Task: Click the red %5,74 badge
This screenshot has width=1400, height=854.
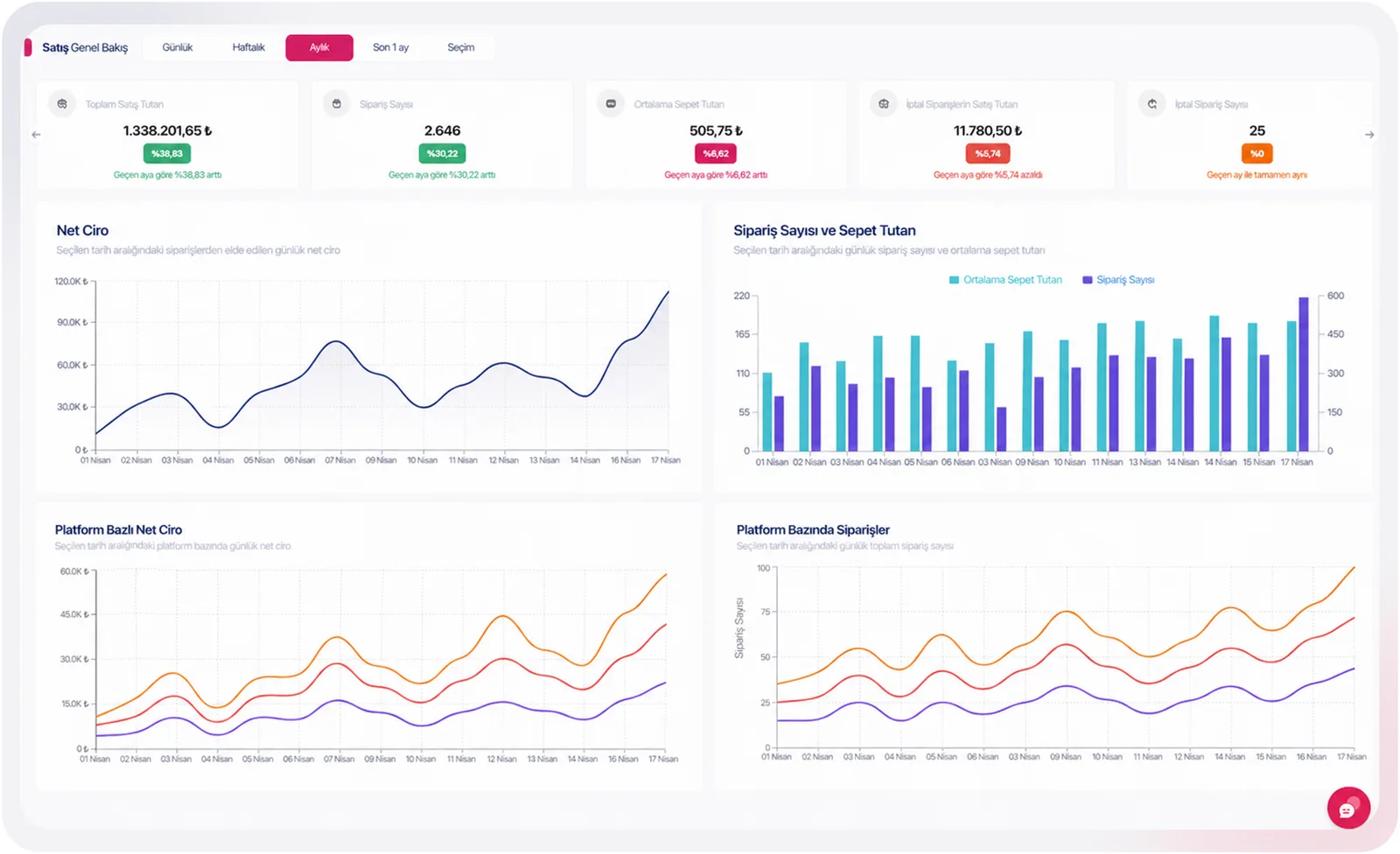Action: (988, 153)
